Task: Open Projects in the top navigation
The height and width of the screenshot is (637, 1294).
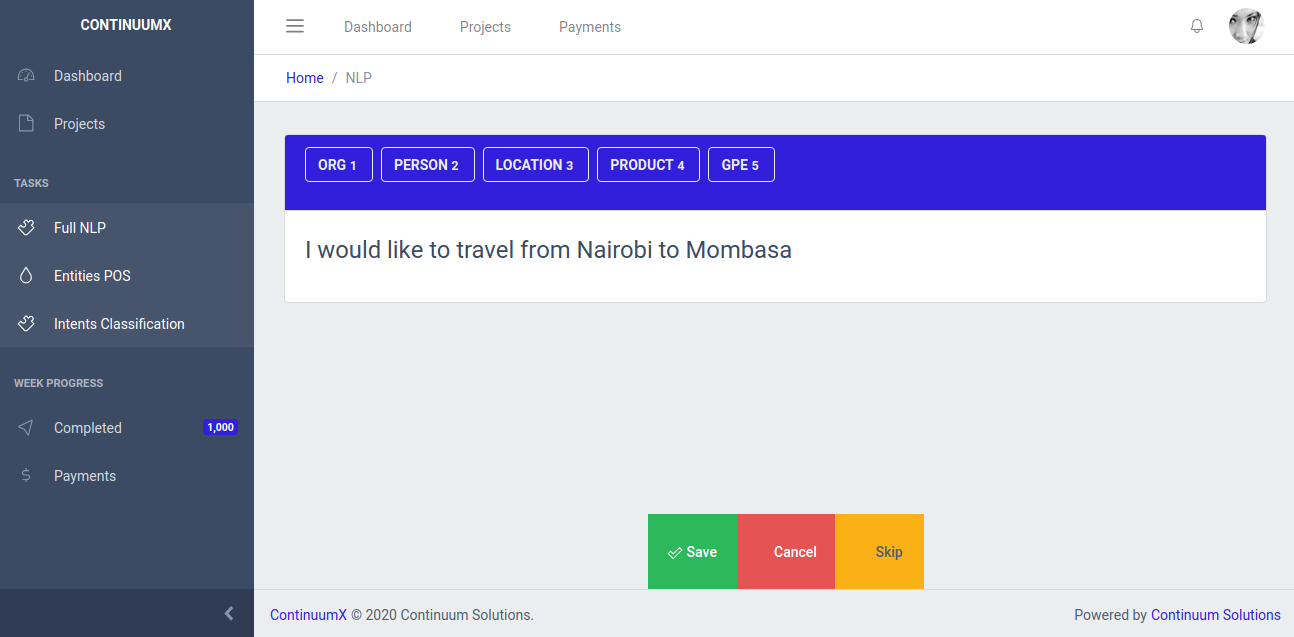Action: tap(485, 27)
